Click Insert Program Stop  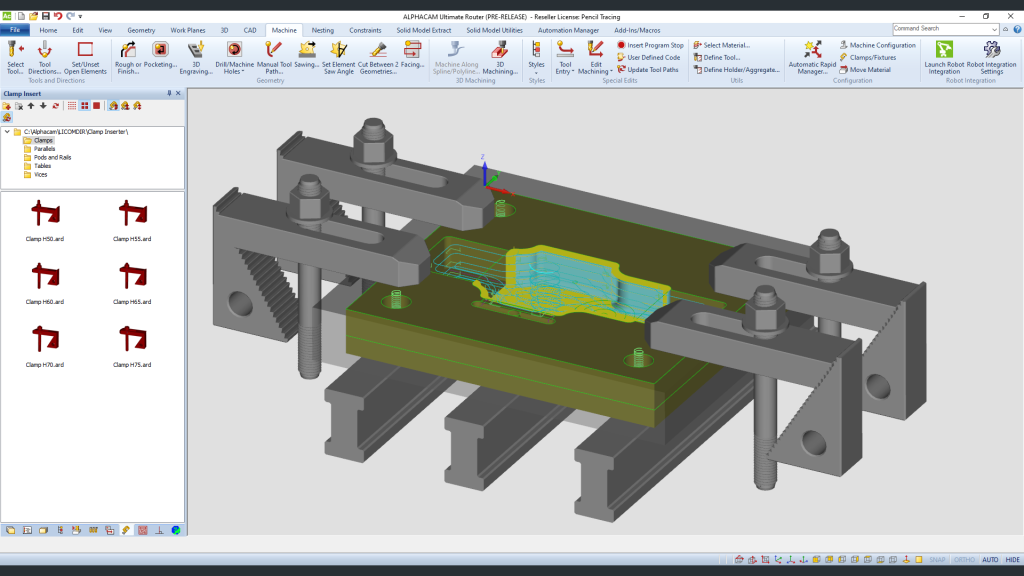(651, 44)
